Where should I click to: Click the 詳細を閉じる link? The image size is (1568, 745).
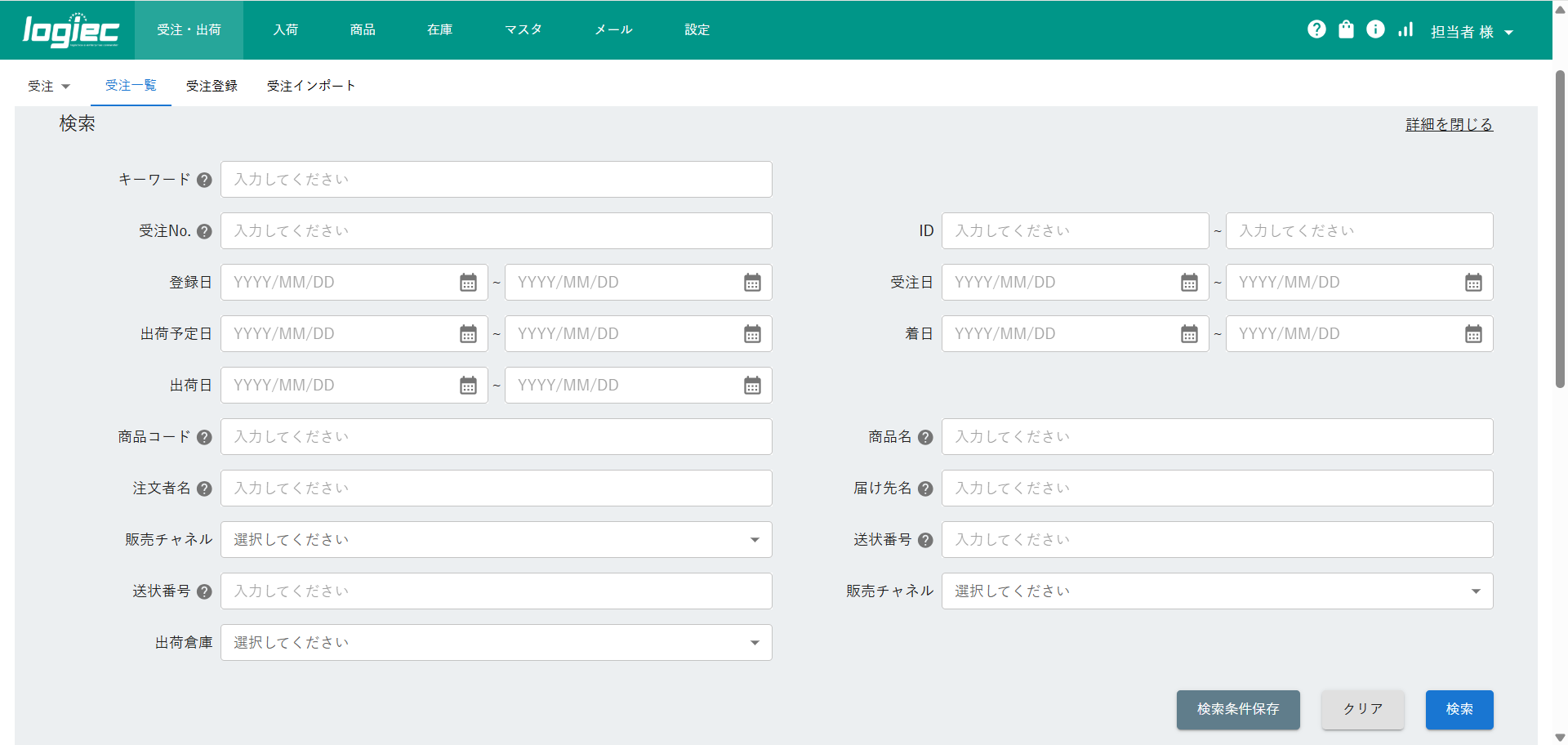(x=1449, y=124)
